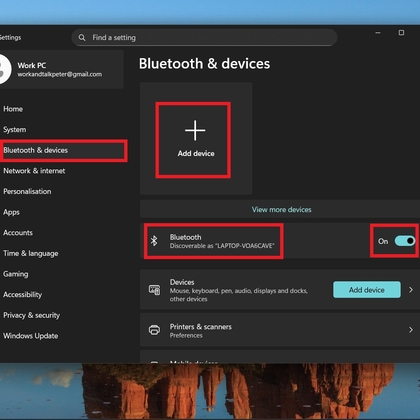Click the user avatar picture
Screen dimensions: 420x420
pos(5,69)
